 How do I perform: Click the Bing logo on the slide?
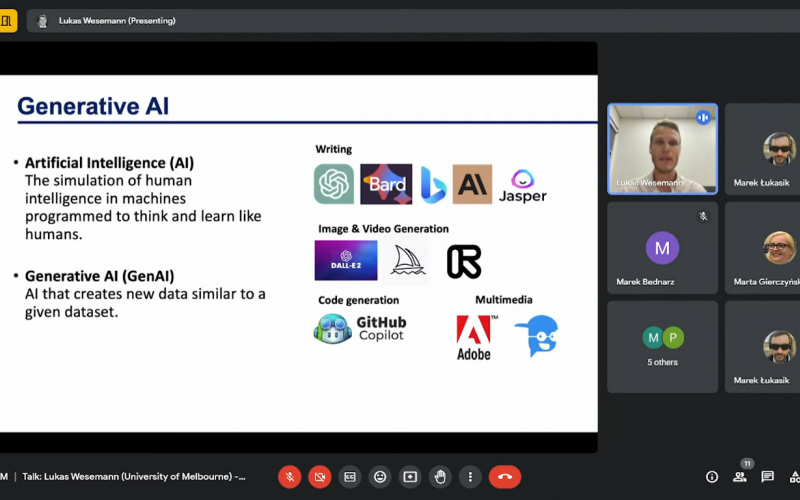[x=433, y=185]
